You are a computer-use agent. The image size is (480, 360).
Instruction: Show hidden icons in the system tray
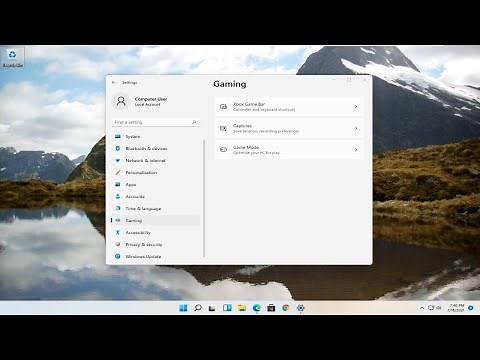pos(422,308)
